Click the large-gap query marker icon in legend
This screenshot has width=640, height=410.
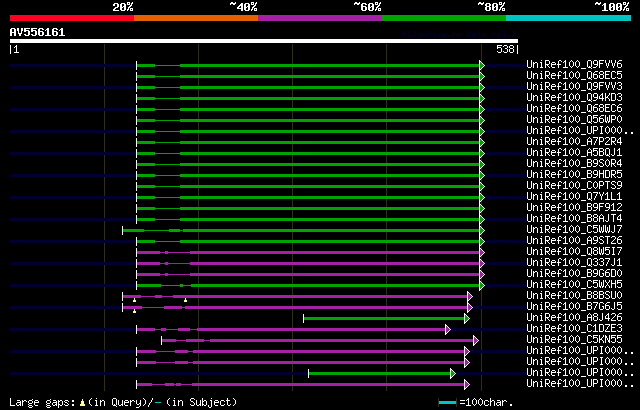tap(82, 403)
